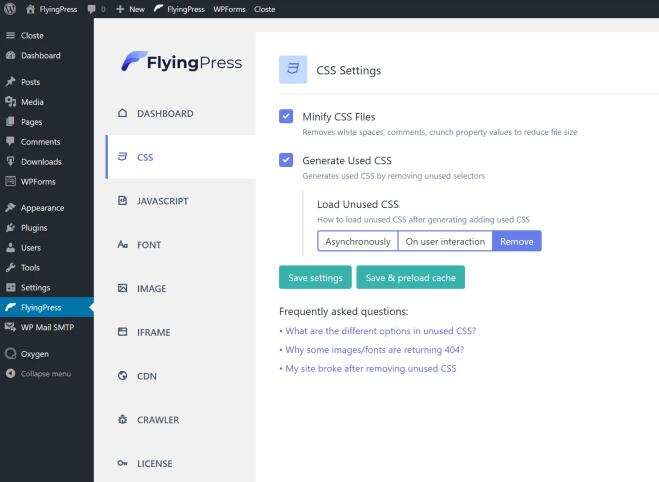The width and height of the screenshot is (659, 482).
Task: Uncheck the Generate Used CSS checkbox
Action: (286, 160)
